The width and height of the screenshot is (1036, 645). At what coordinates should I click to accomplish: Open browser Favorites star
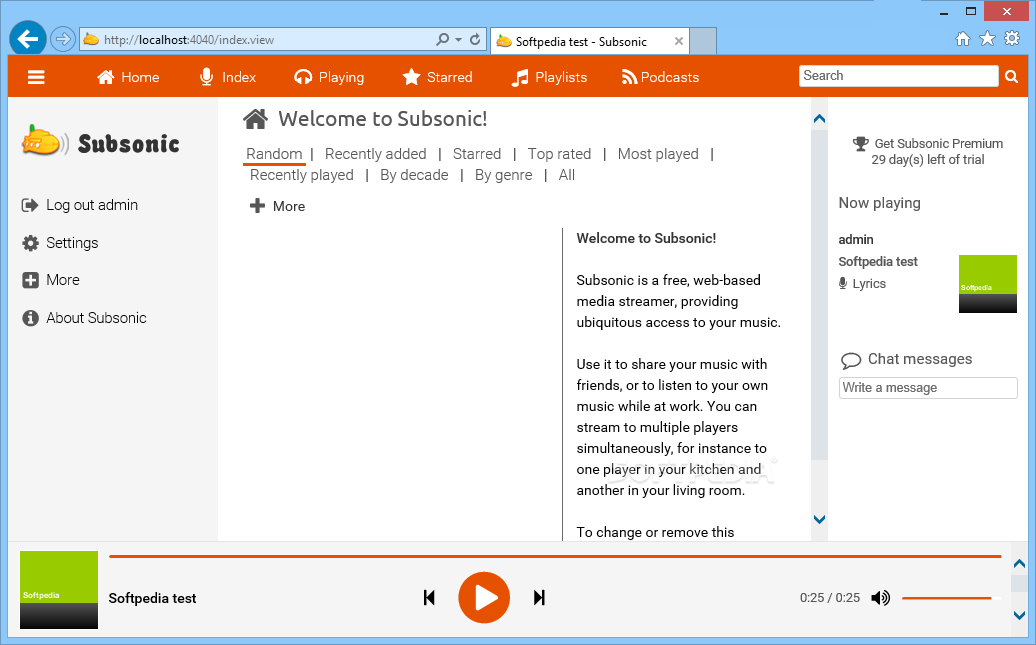pyautogui.click(x=987, y=39)
